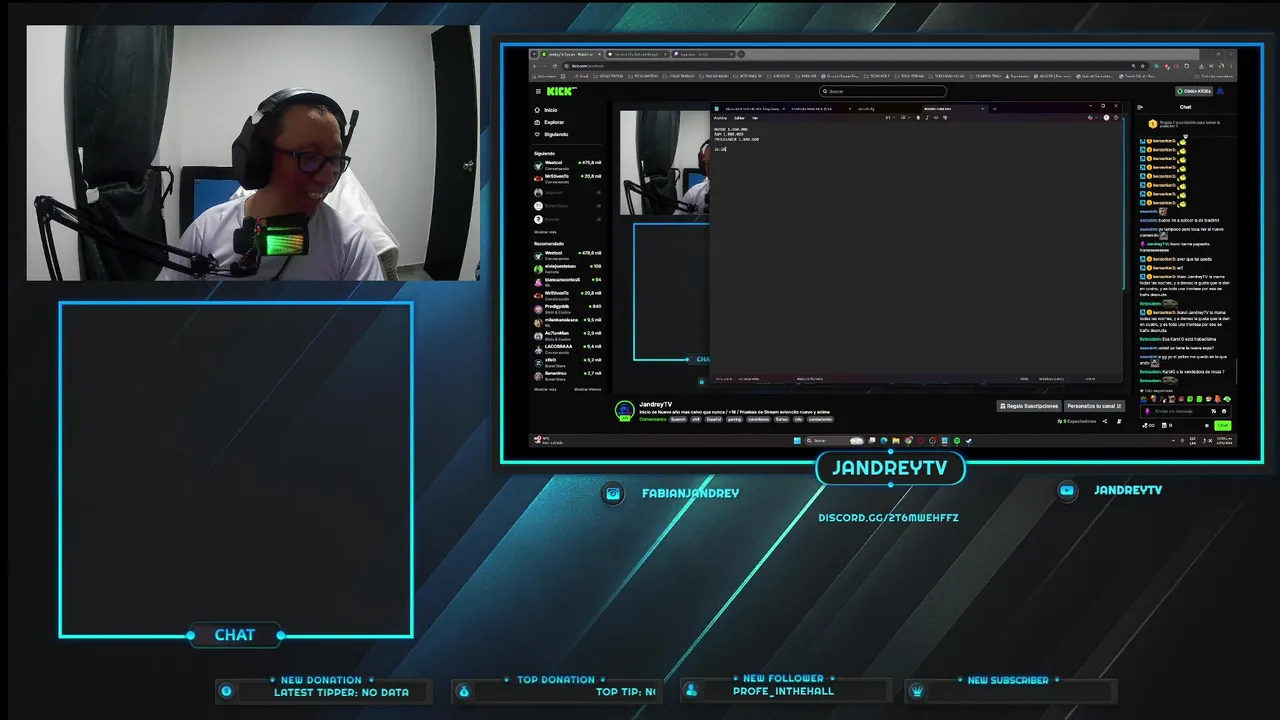The height and width of the screenshot is (720, 1280).
Task: Click the emoji icon in chat input
Action: coord(1224,411)
